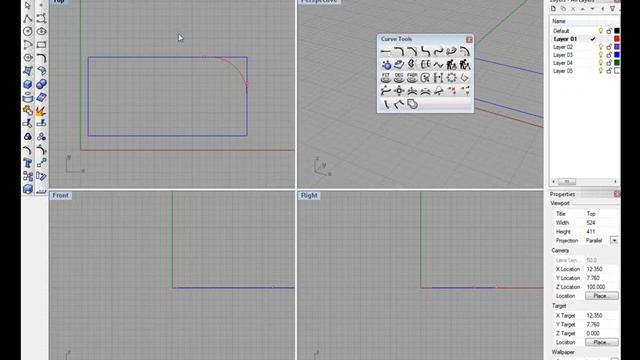Image resolution: width=640 pixels, height=360 pixels.
Task: Select the Ellipse tool
Action: click(x=41, y=31)
